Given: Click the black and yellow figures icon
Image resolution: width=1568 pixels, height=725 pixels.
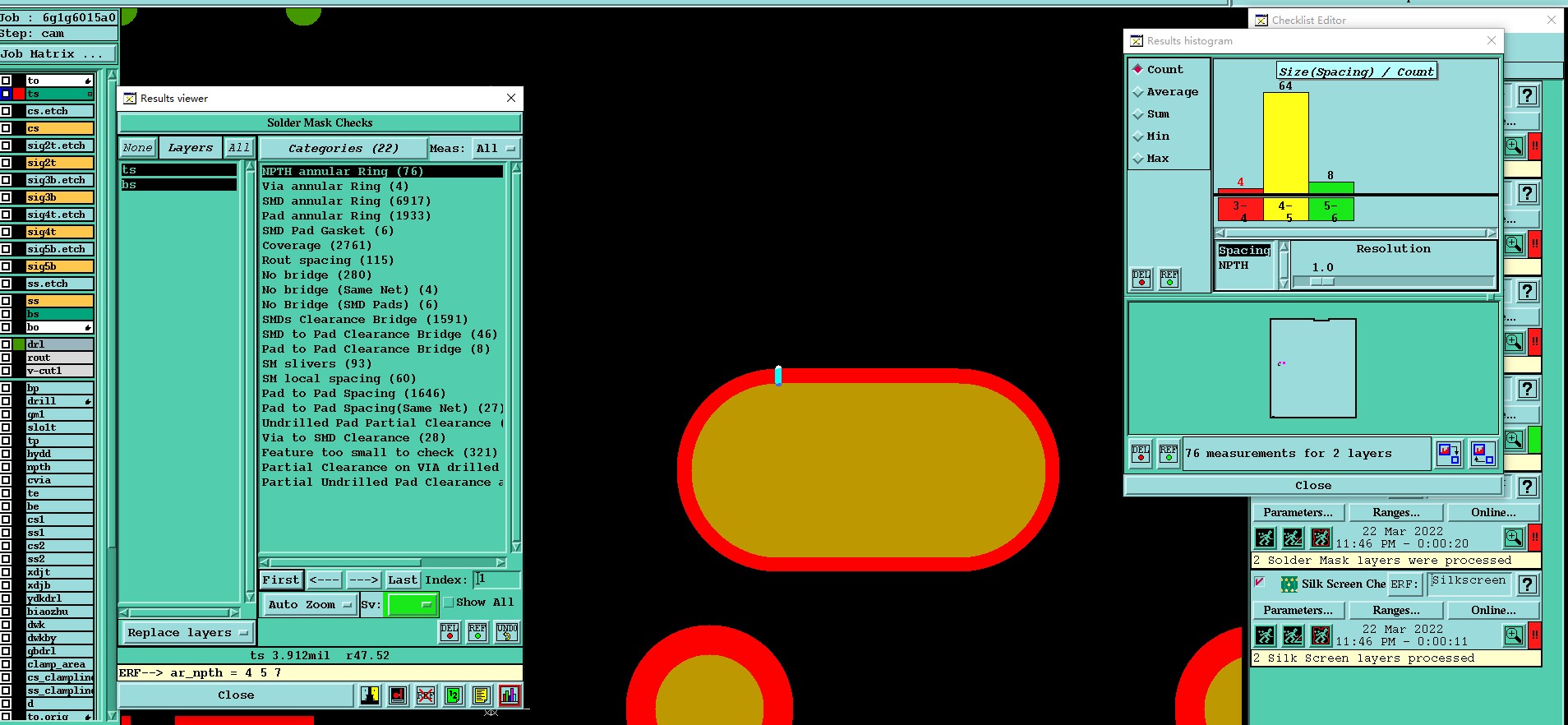Looking at the screenshot, I should pyautogui.click(x=370, y=695).
